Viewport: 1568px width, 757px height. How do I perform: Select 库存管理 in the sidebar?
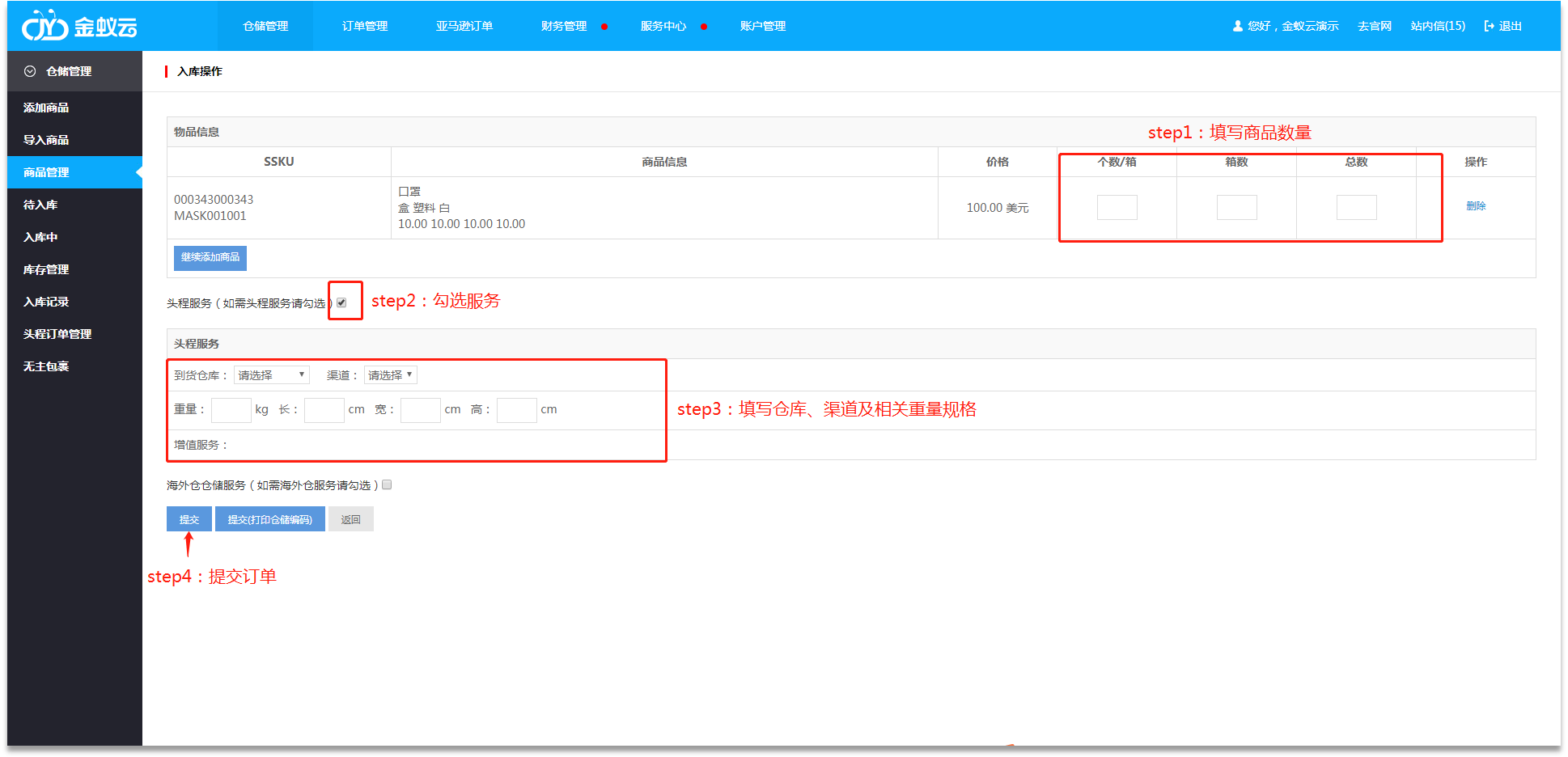click(x=46, y=269)
